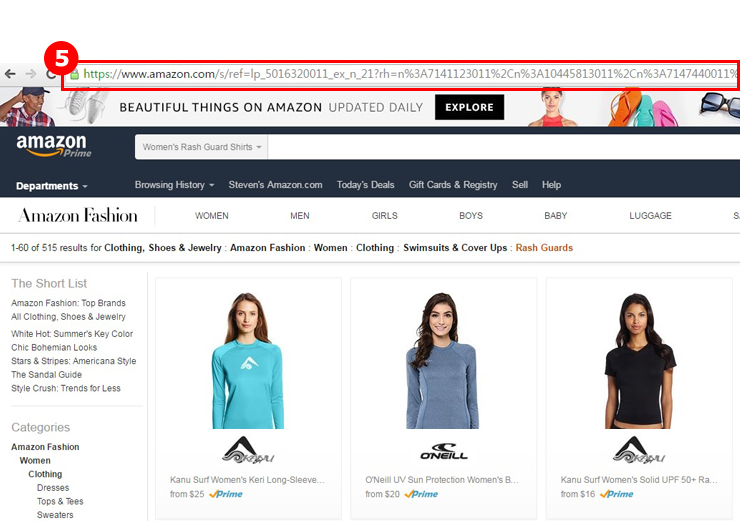740x532 pixels.
Task: Click the browser back arrow
Action: [10, 74]
